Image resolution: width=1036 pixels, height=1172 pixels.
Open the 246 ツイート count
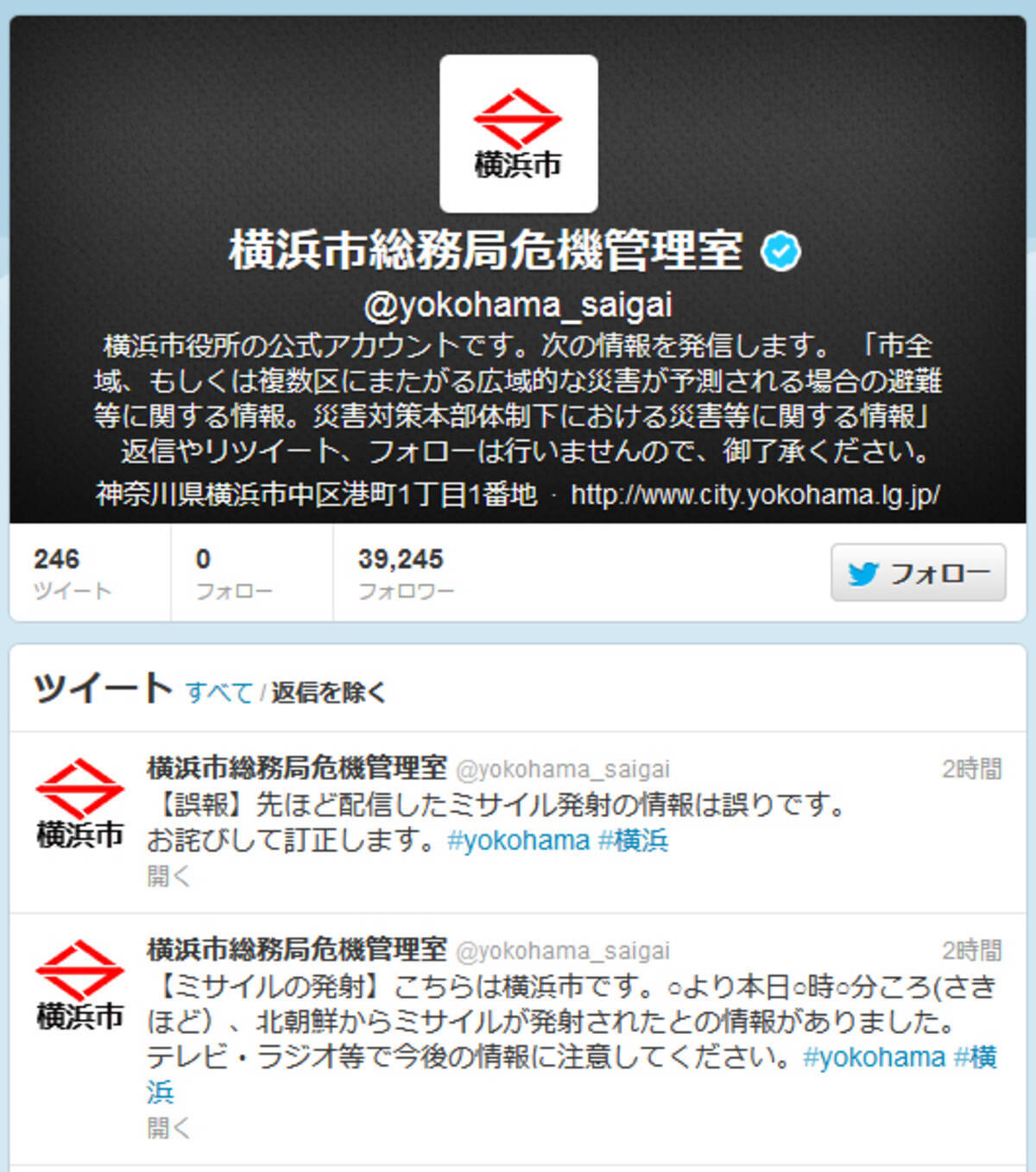pos(73,573)
